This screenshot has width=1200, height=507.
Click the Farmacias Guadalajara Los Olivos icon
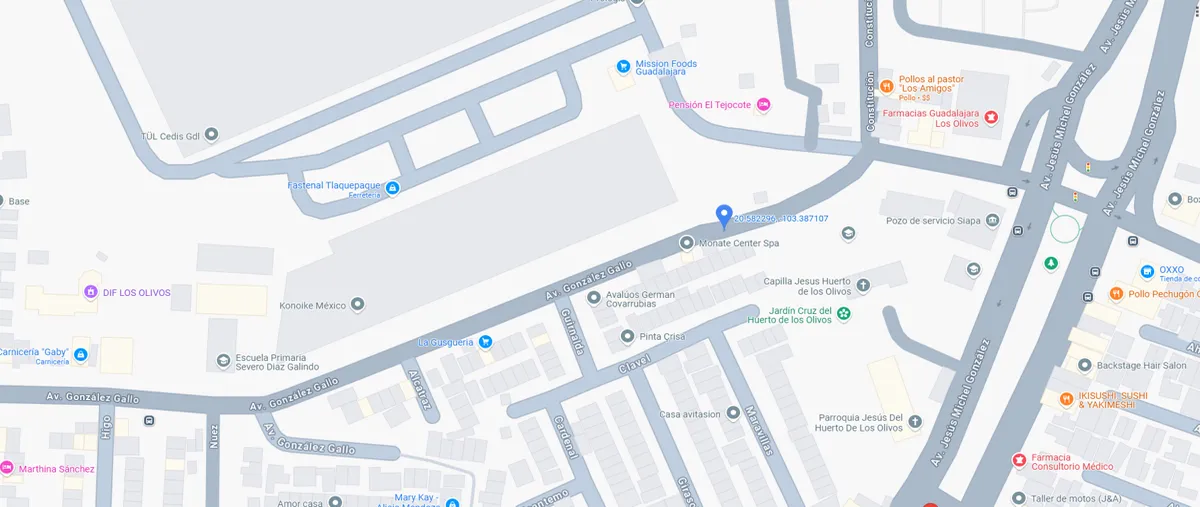(x=992, y=118)
